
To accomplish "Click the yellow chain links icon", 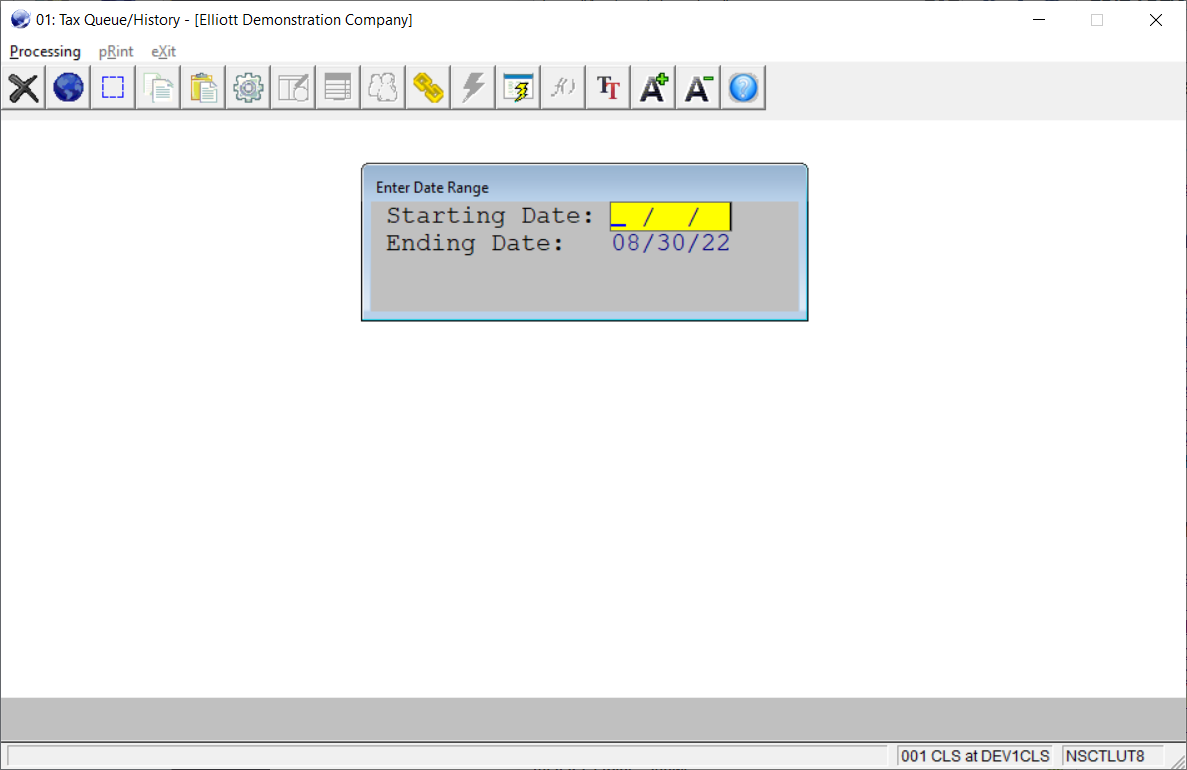I will [x=428, y=88].
